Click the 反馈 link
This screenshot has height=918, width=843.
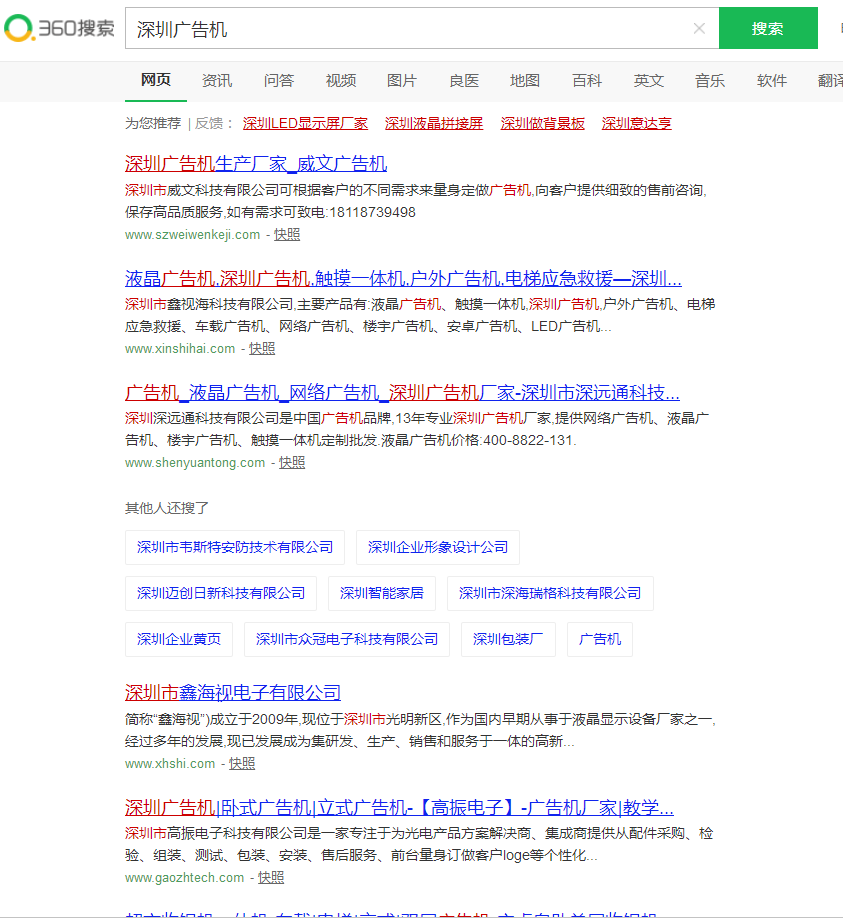point(209,124)
